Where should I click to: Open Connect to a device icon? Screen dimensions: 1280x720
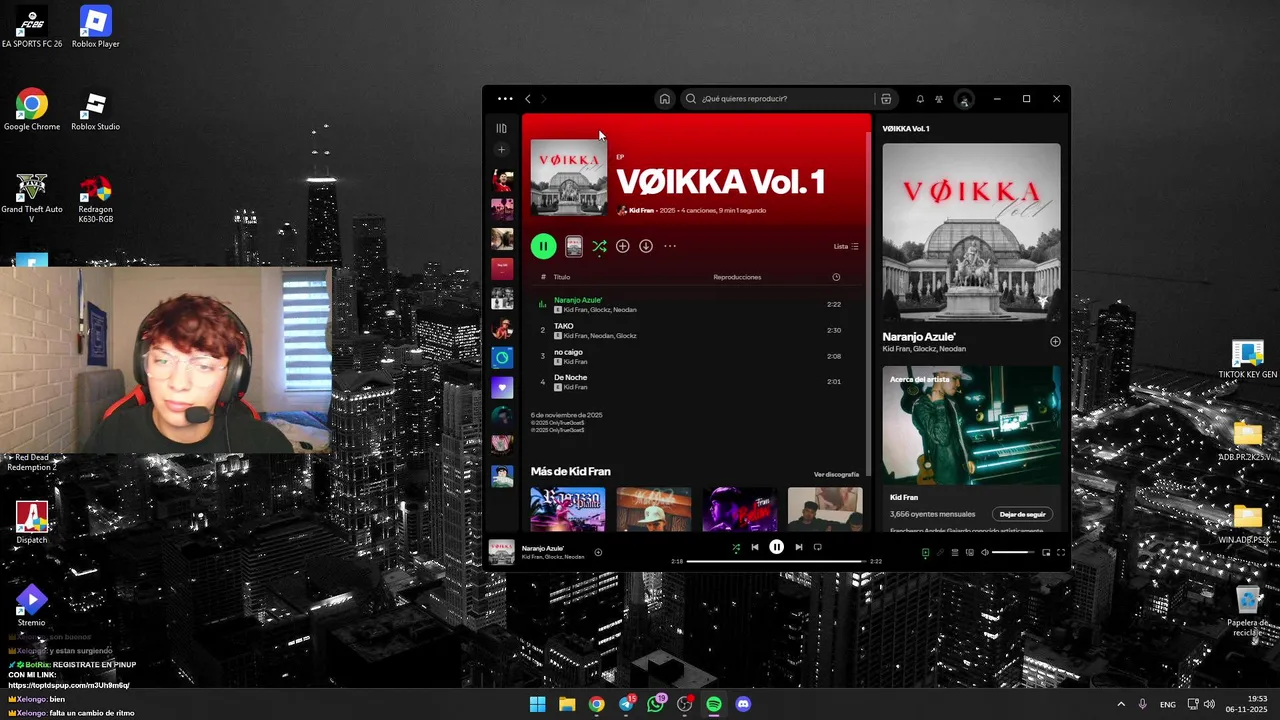pos(970,552)
